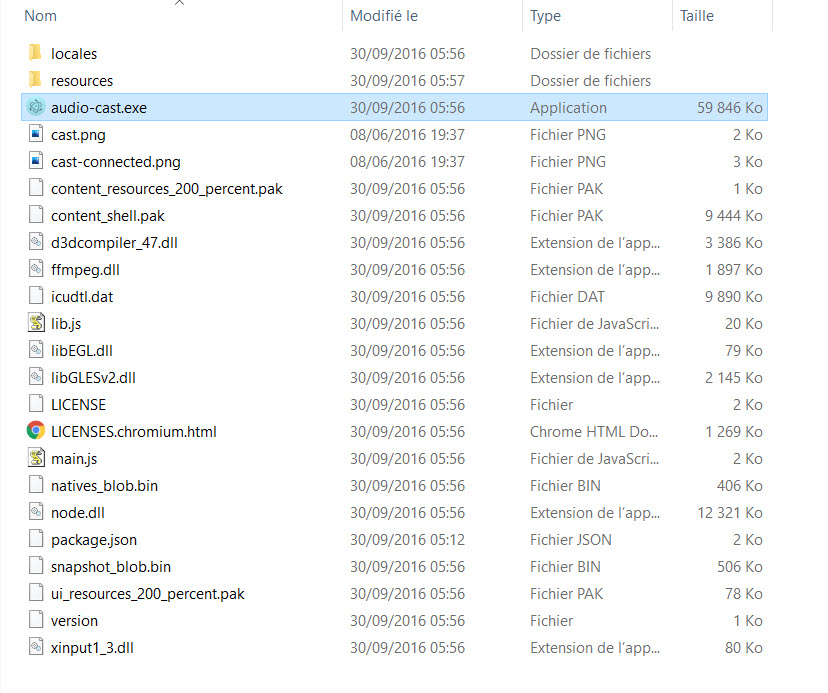The image size is (828, 693).
Task: Select the version file name
Action: click(74, 621)
